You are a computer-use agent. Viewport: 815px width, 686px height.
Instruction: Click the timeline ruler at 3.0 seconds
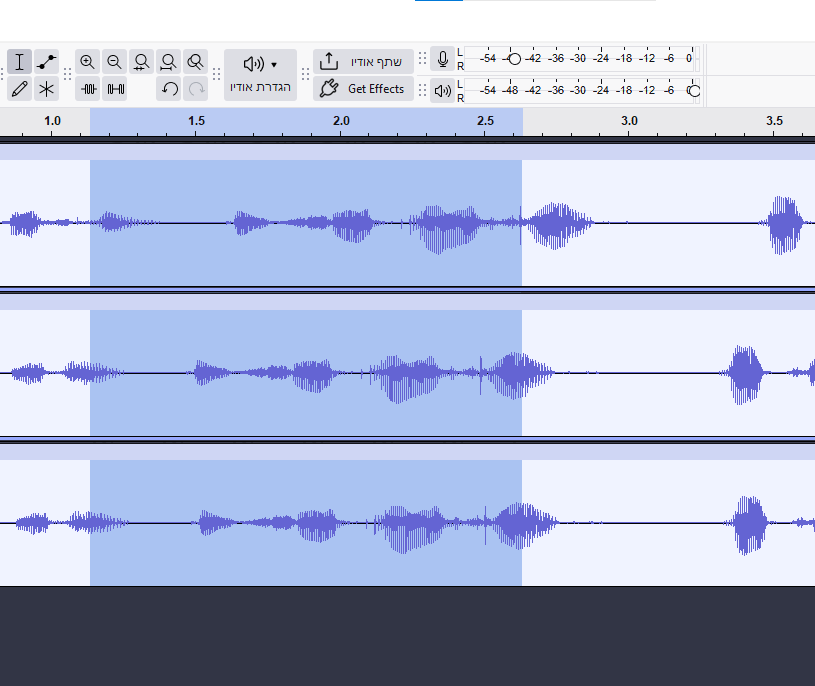tap(629, 121)
